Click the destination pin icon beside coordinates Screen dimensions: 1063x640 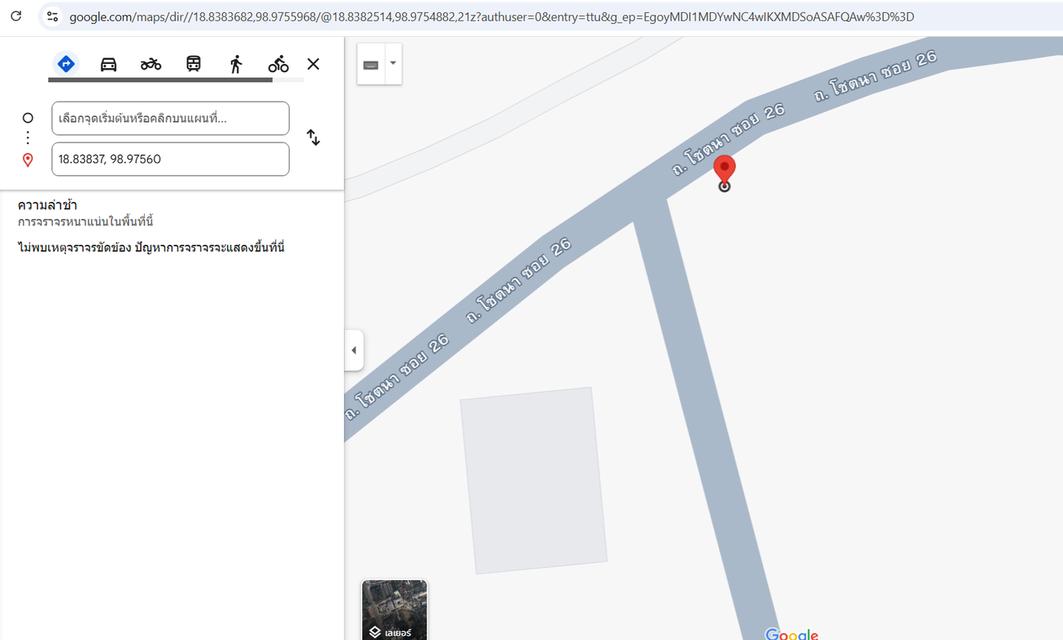pos(28,160)
